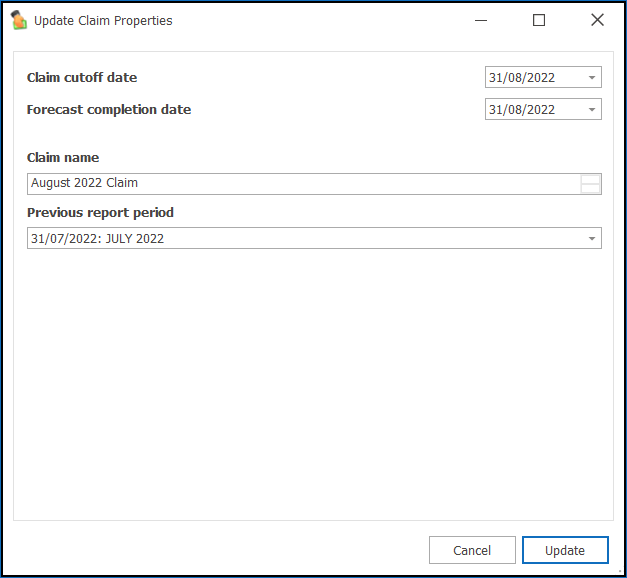
Task: Select the day in Forecast completion date
Action: (495, 109)
